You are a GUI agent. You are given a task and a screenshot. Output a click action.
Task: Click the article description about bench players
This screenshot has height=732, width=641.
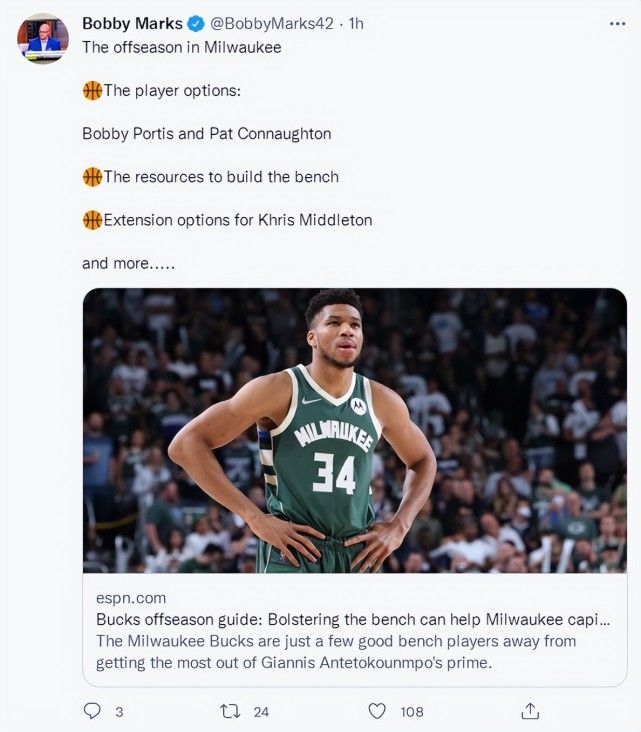336,651
